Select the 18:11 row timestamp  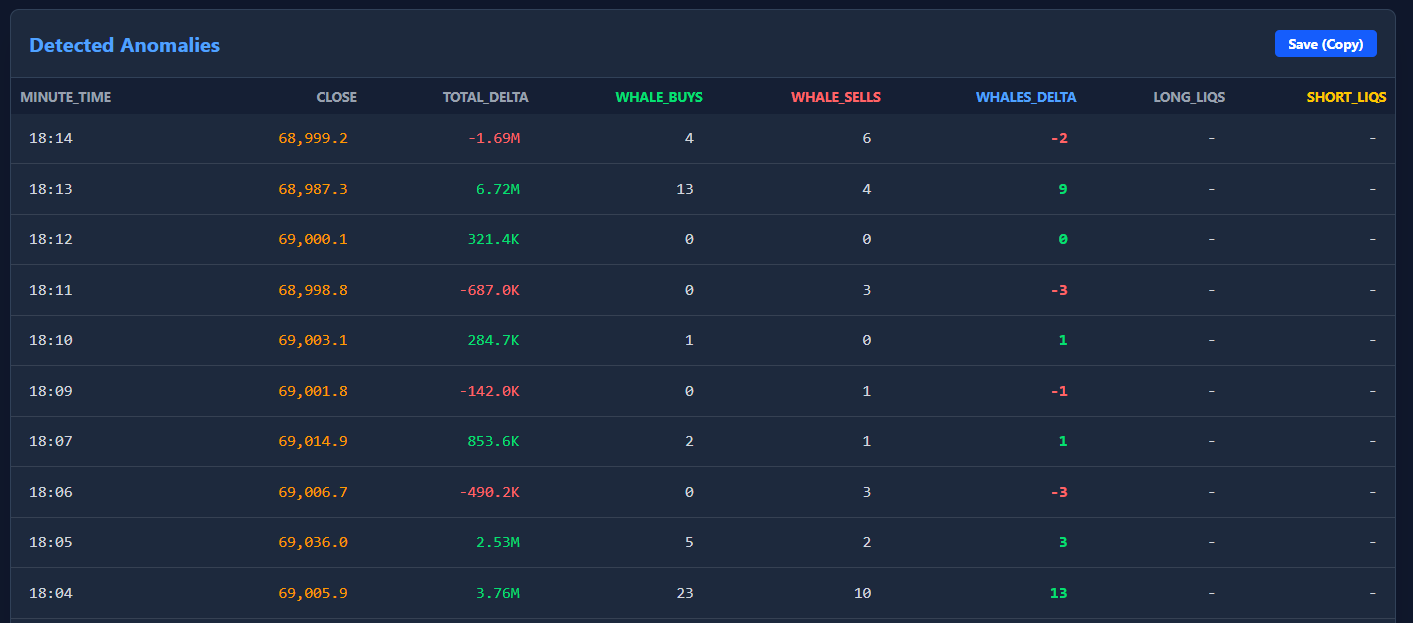51,290
